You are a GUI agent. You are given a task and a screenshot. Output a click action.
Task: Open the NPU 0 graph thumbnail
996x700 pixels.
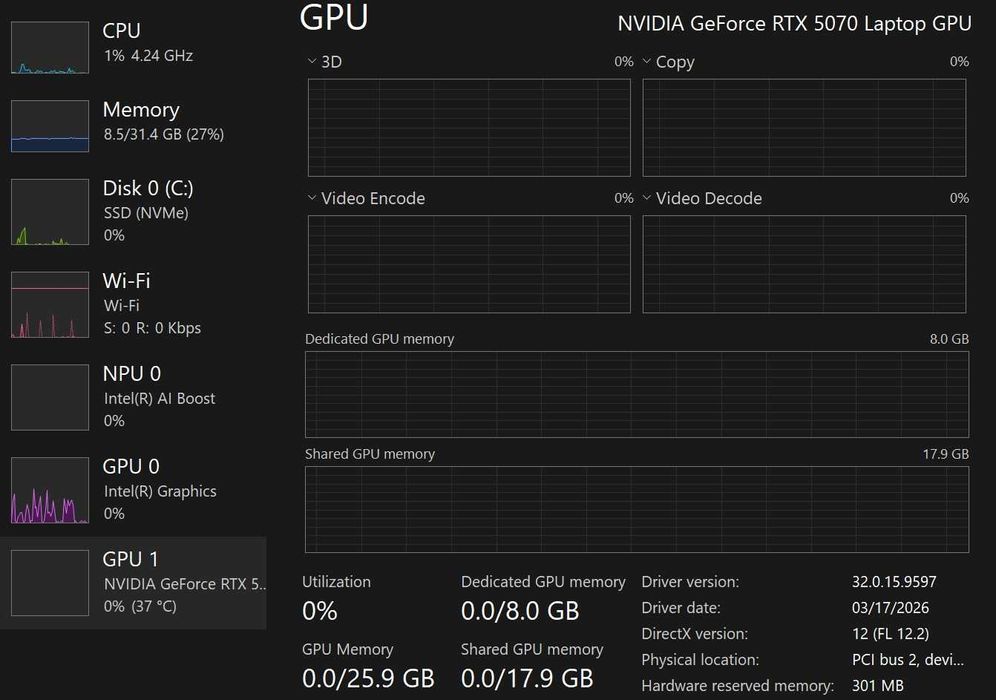[50, 397]
